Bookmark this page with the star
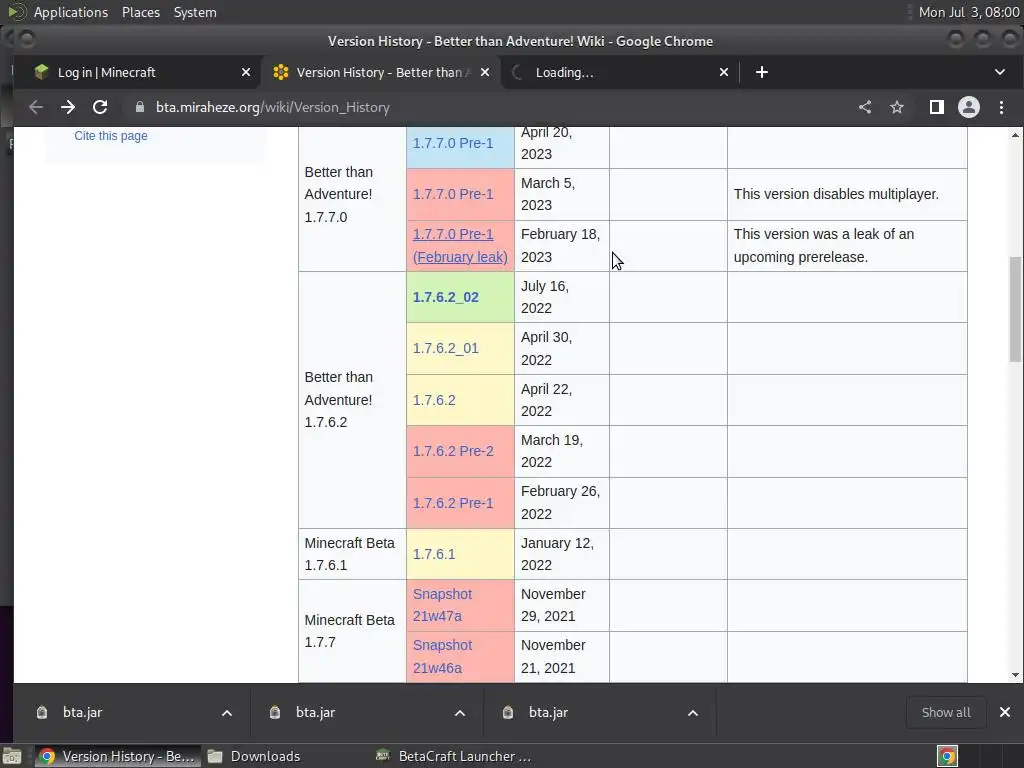The image size is (1024, 768). (x=897, y=107)
